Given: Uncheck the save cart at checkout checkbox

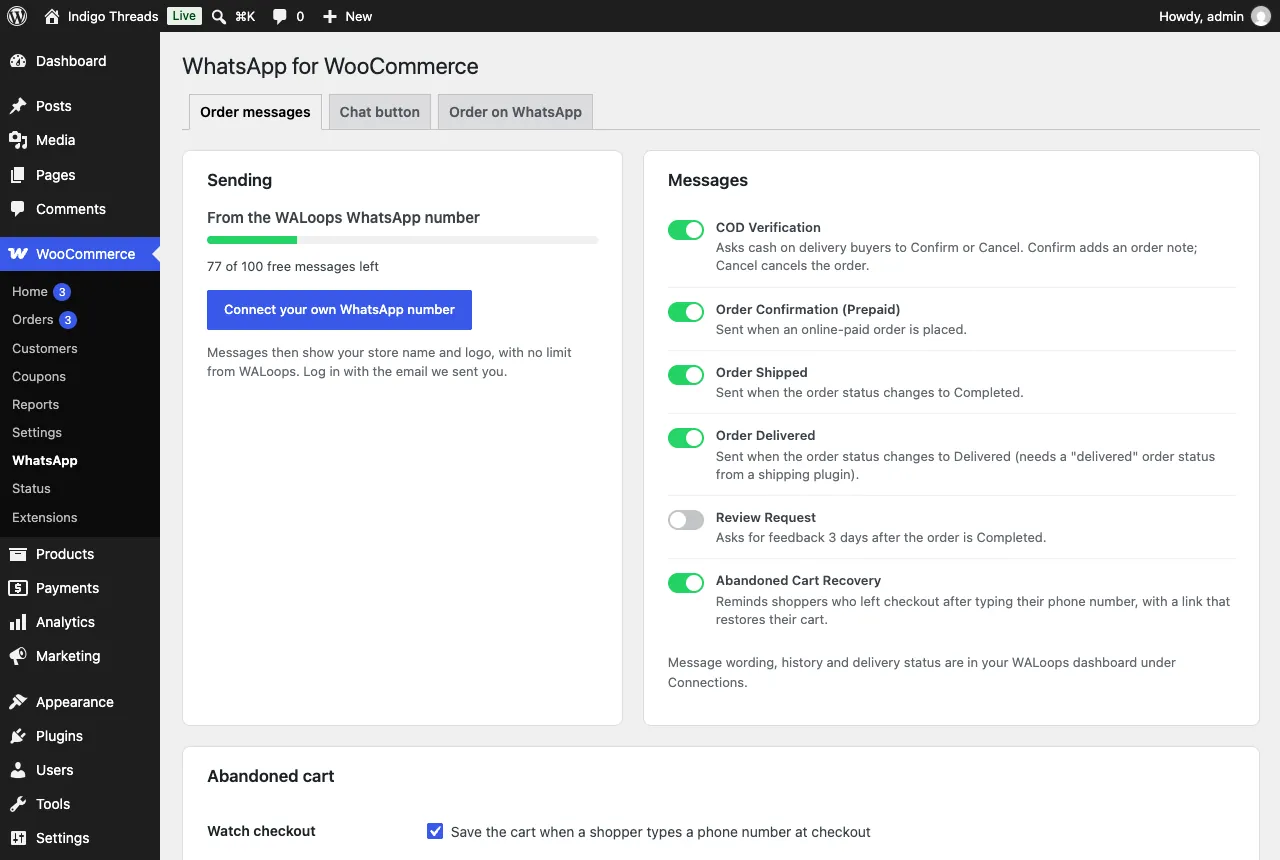Looking at the screenshot, I should 435,831.
